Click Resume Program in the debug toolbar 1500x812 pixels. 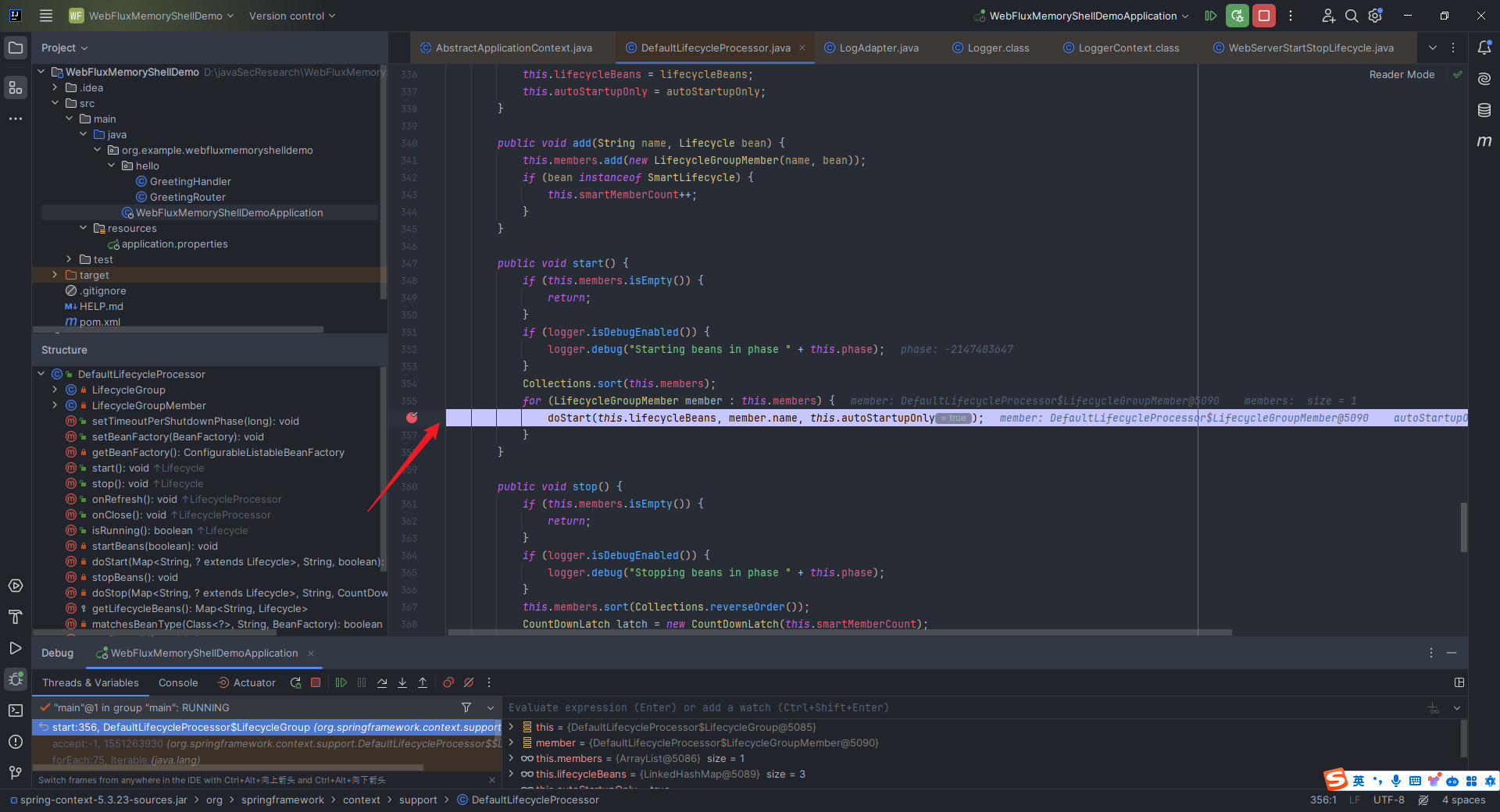[341, 682]
